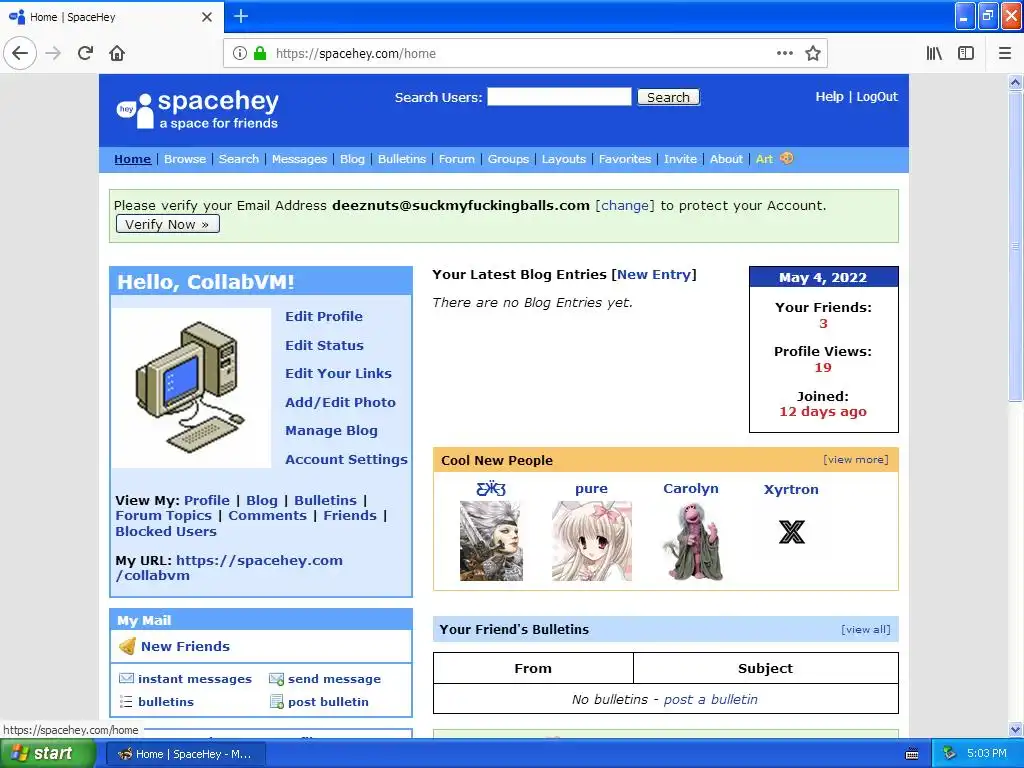
Task: Open a new browser tab with plus
Action: click(240, 16)
